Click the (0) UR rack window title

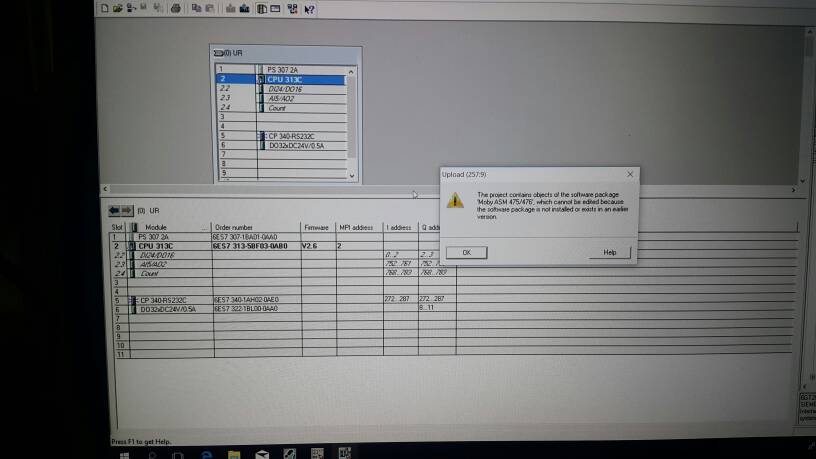(285, 53)
